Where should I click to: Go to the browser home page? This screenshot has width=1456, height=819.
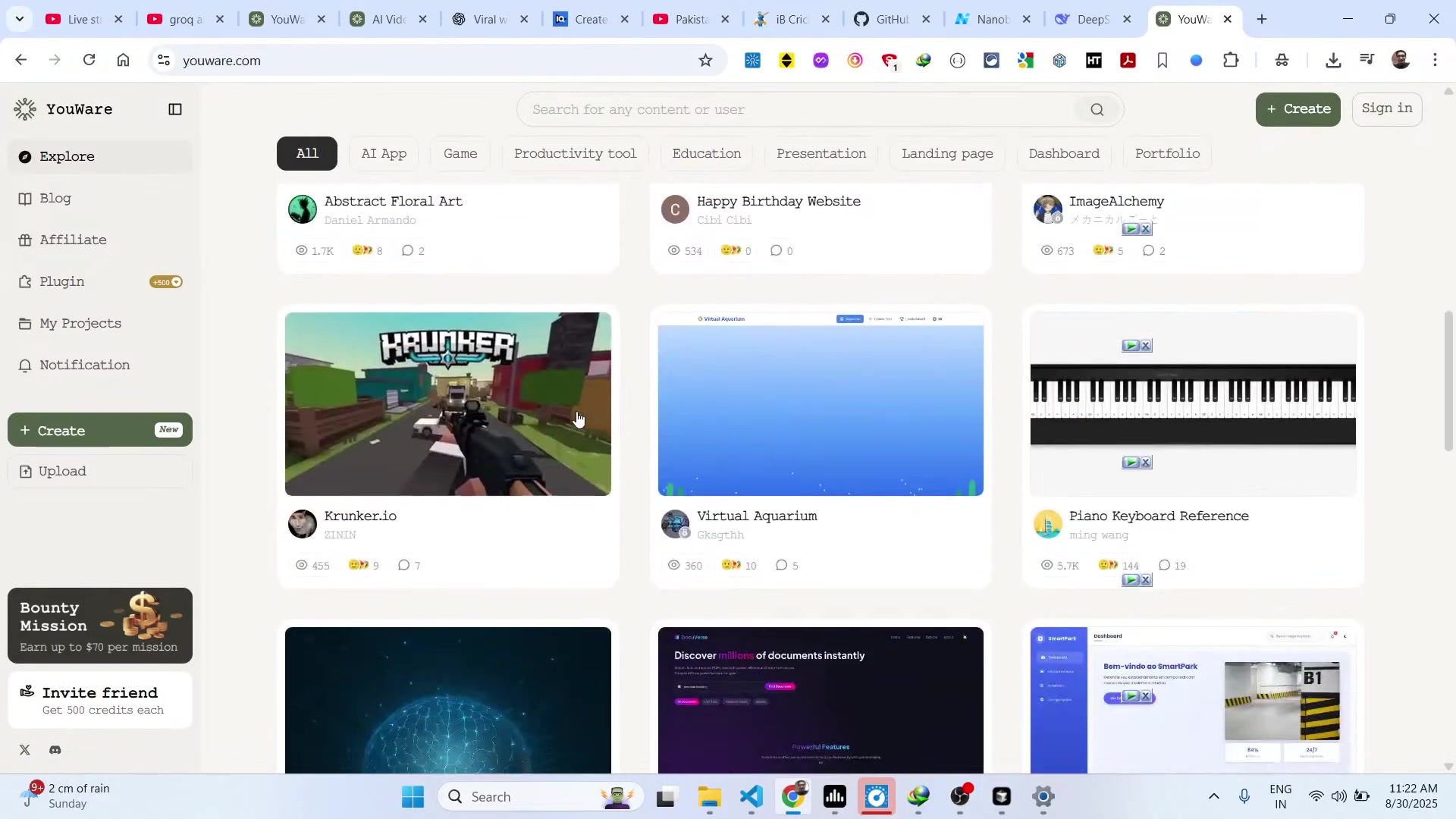click(123, 60)
